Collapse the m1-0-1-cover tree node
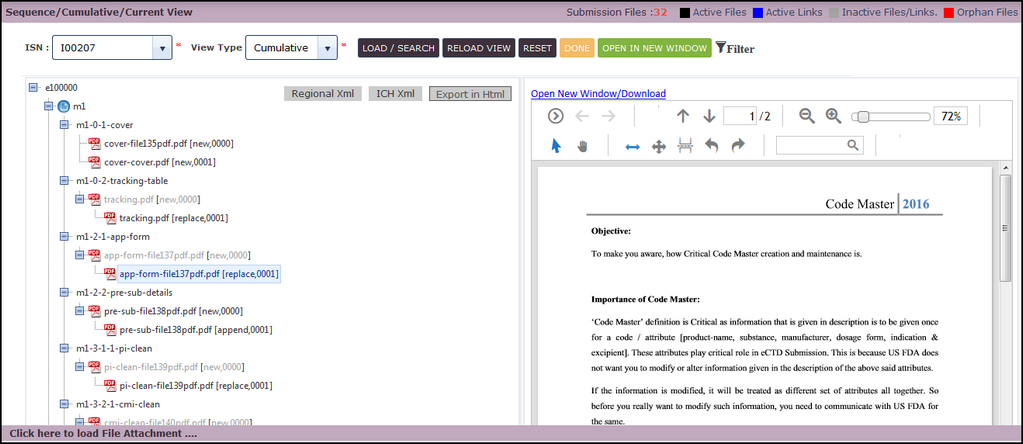 coord(65,124)
